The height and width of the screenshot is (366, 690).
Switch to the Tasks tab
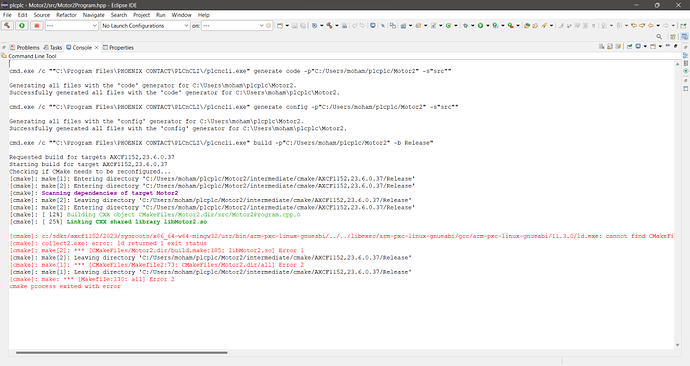(x=53, y=47)
